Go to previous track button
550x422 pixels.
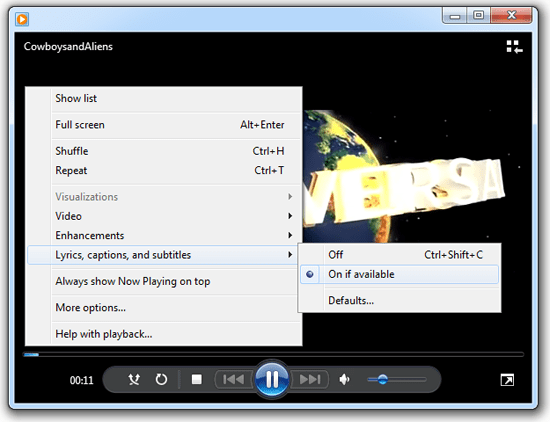pos(234,380)
